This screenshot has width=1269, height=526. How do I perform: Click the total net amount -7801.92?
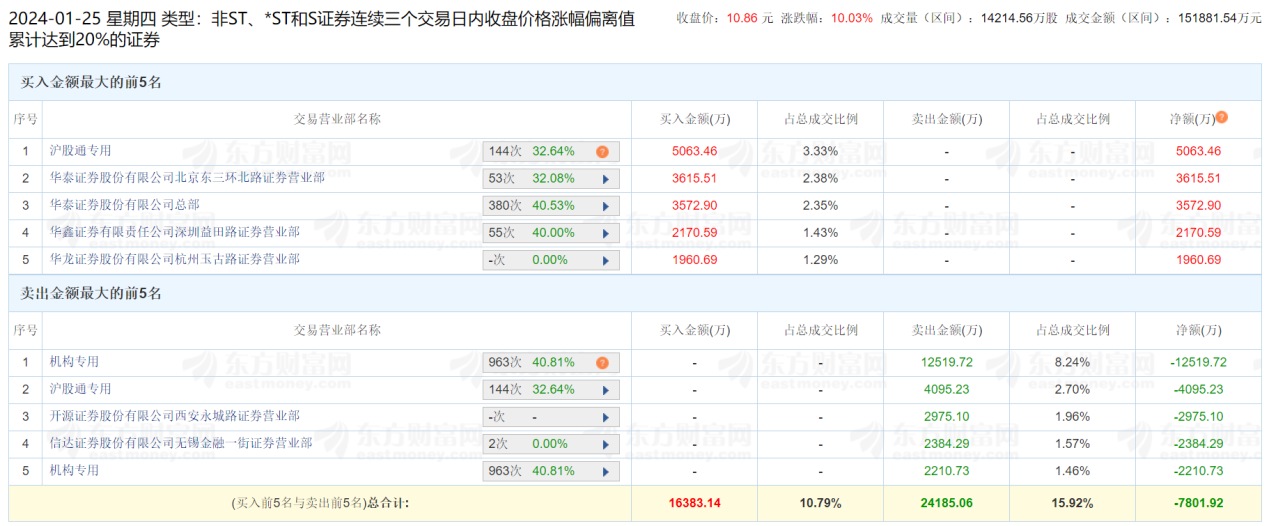(1198, 503)
